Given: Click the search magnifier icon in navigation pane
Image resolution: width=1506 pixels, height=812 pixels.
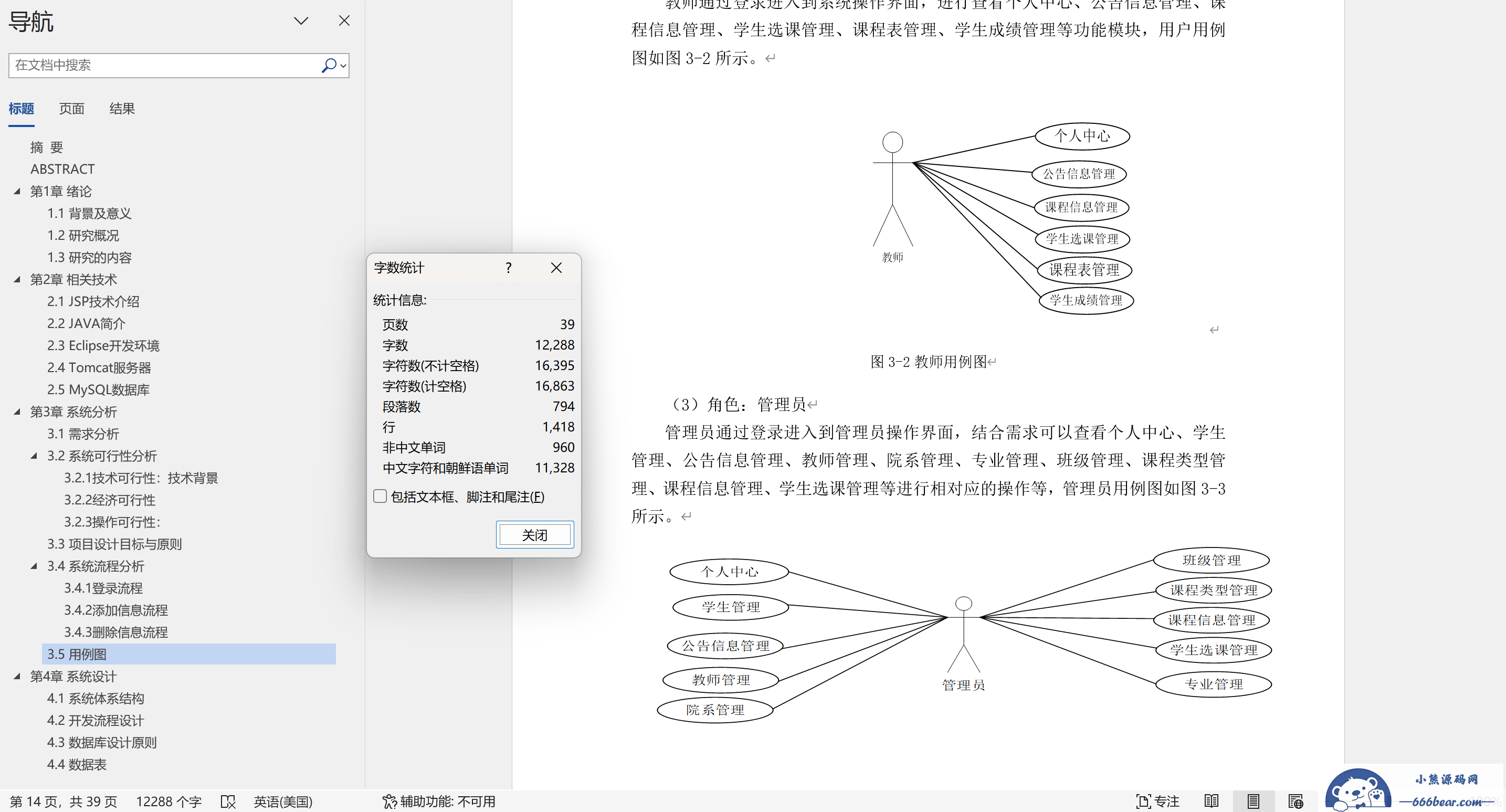Looking at the screenshot, I should click(329, 65).
